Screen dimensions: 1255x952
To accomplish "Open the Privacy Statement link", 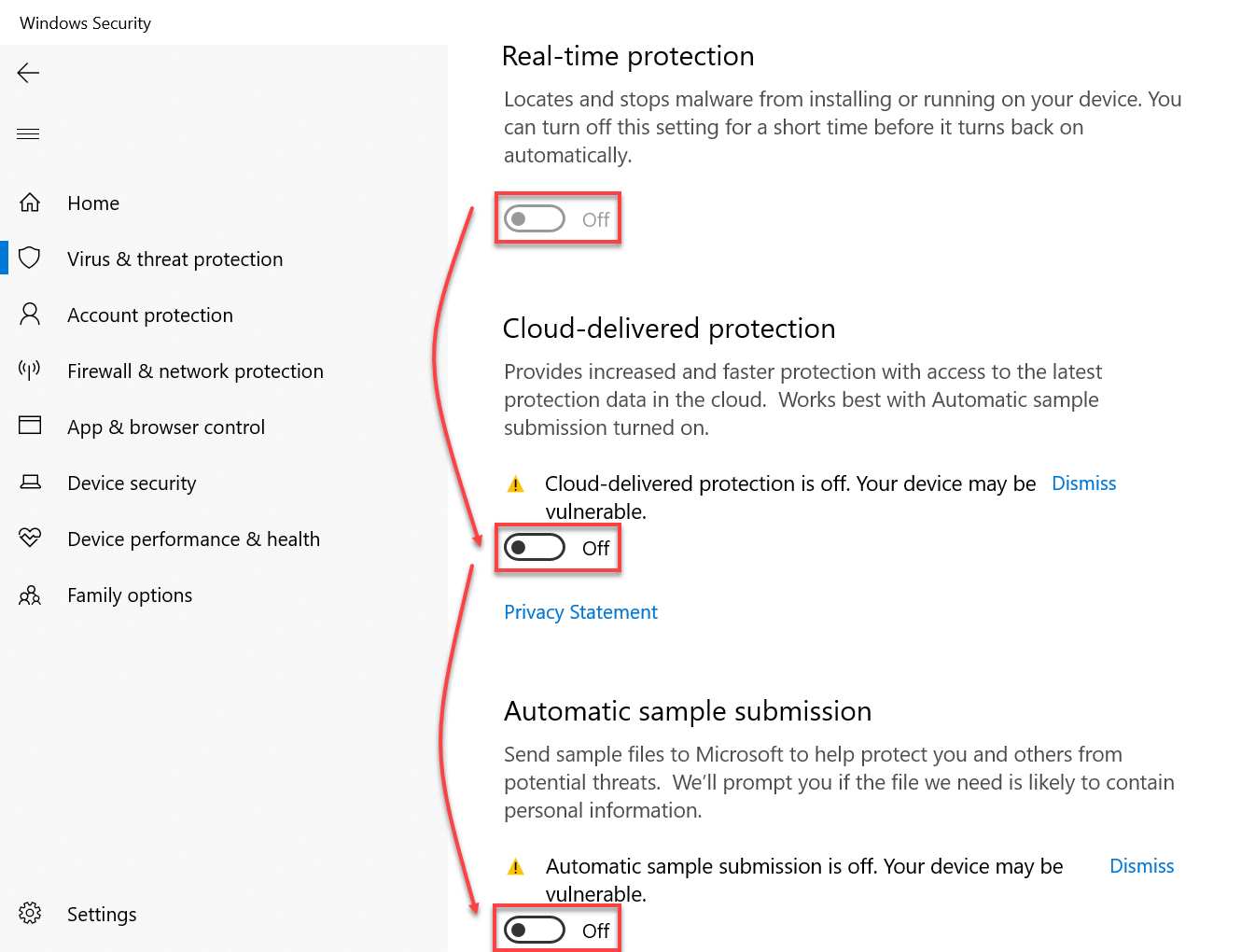I will (x=580, y=612).
